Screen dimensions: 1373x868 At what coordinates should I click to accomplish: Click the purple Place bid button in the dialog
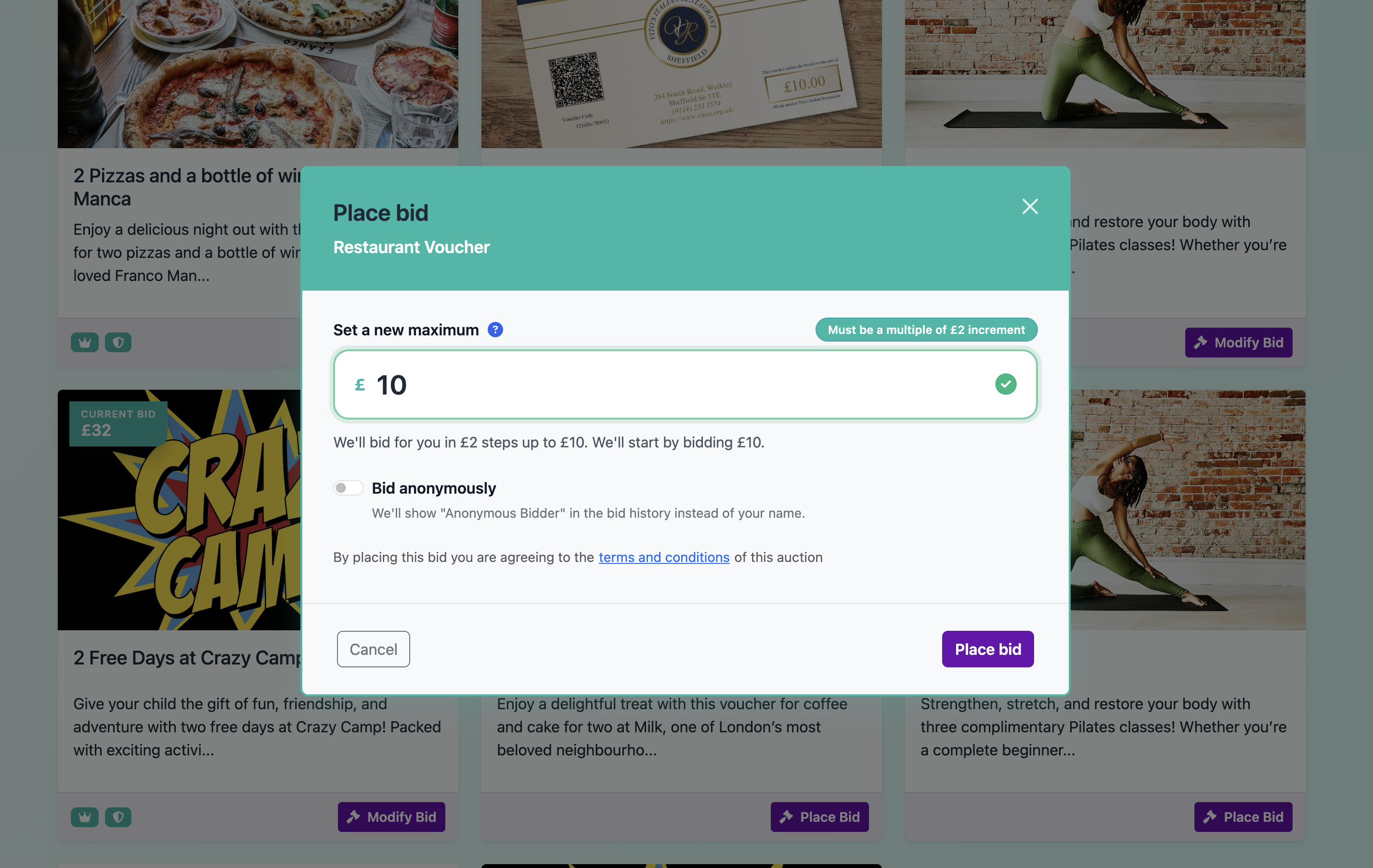pos(987,649)
